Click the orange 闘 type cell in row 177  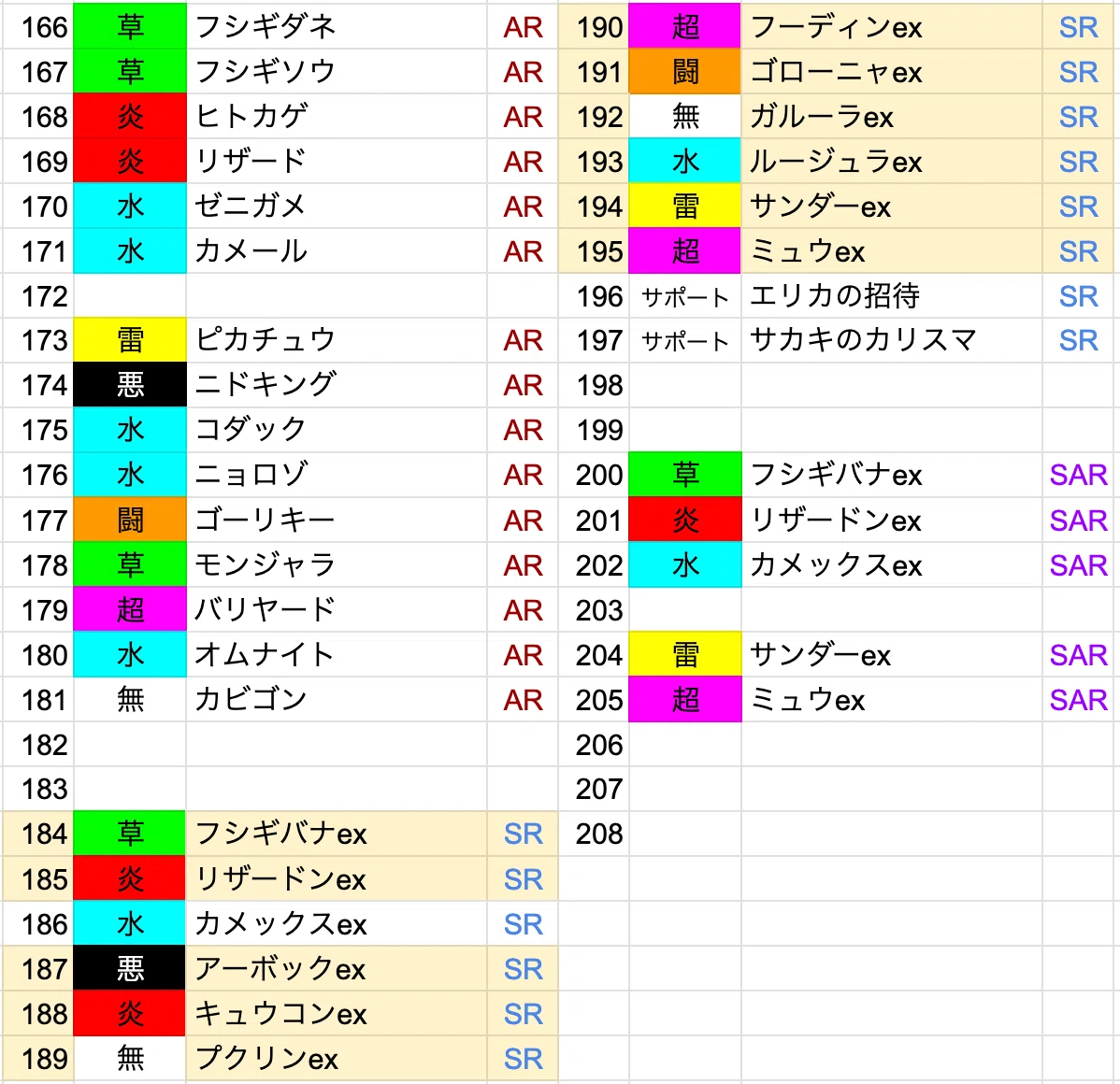coord(130,520)
